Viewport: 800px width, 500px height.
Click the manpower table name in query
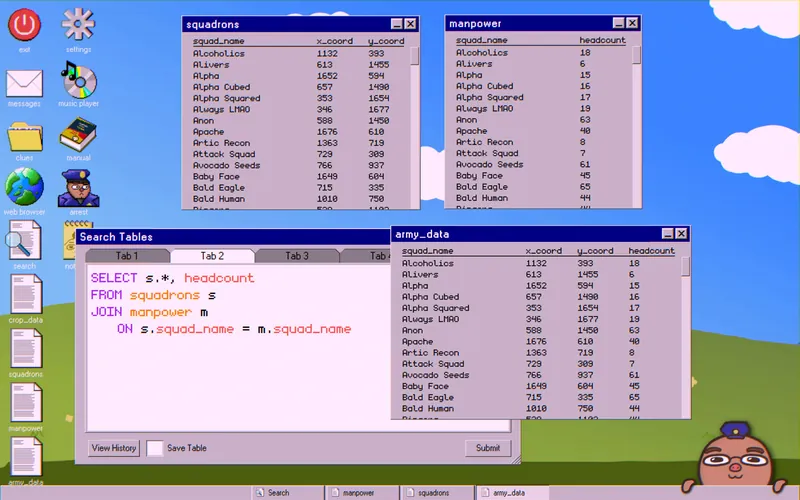pyautogui.click(x=160, y=312)
